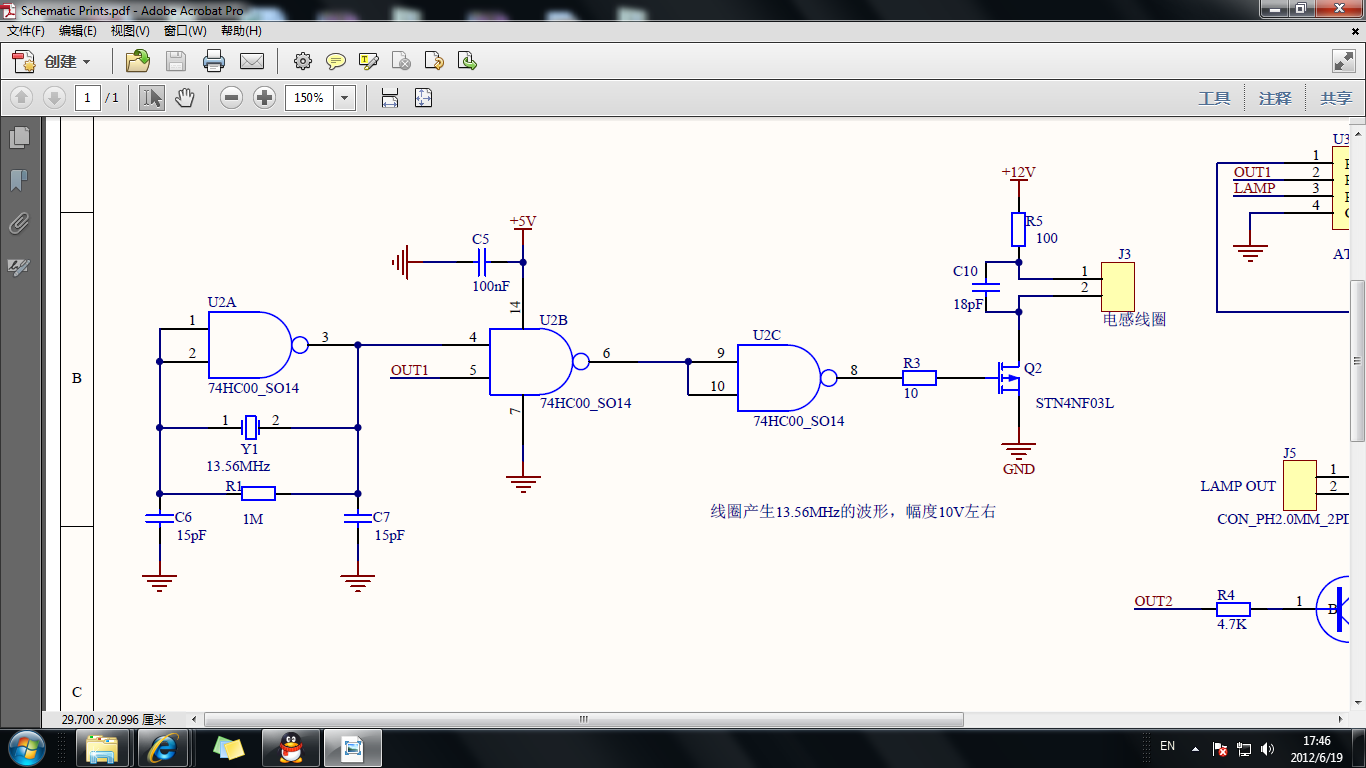The image size is (1366, 768).
Task: Open the 视图(V) menu
Action: [x=130, y=31]
